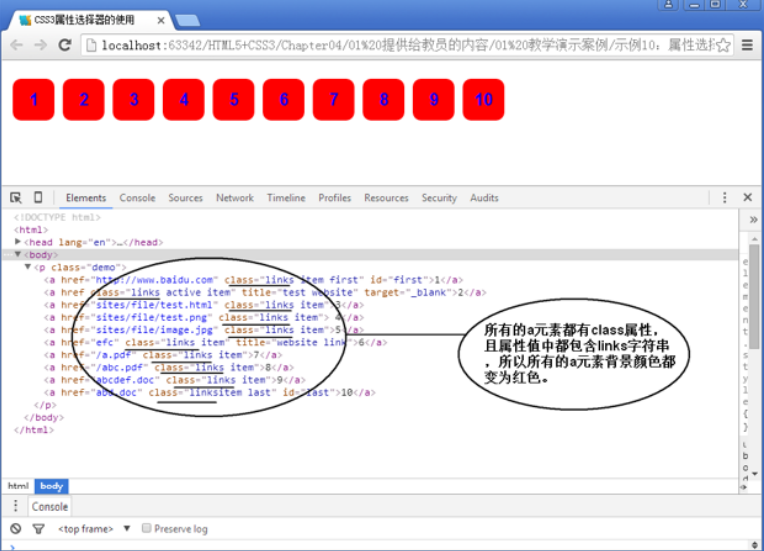Screen dimensions: 764x551
Task: Select anchor line with baidu.com href
Action: (253, 280)
